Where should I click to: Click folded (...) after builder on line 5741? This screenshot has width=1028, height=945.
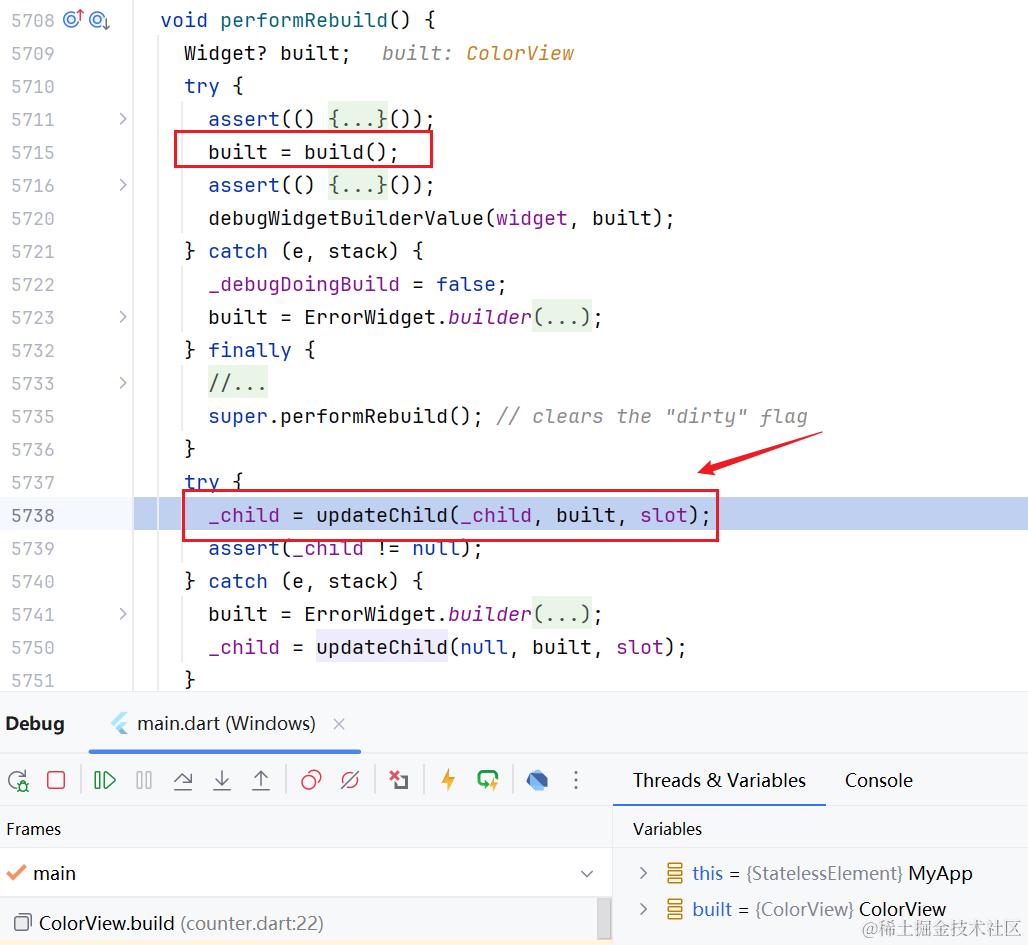(562, 614)
